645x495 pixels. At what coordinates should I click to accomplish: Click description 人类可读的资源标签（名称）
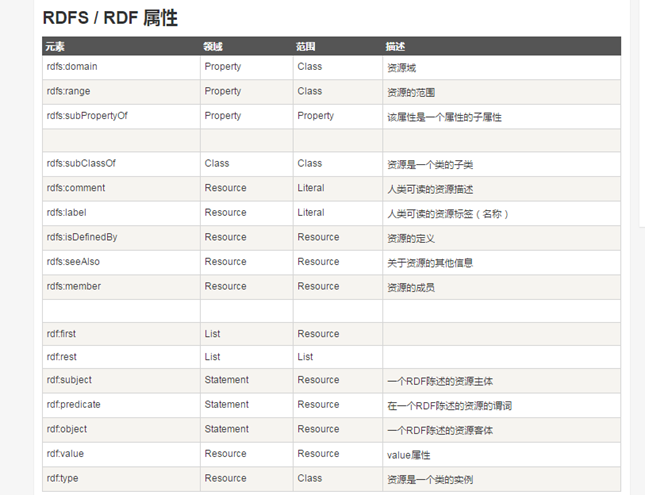point(448,214)
